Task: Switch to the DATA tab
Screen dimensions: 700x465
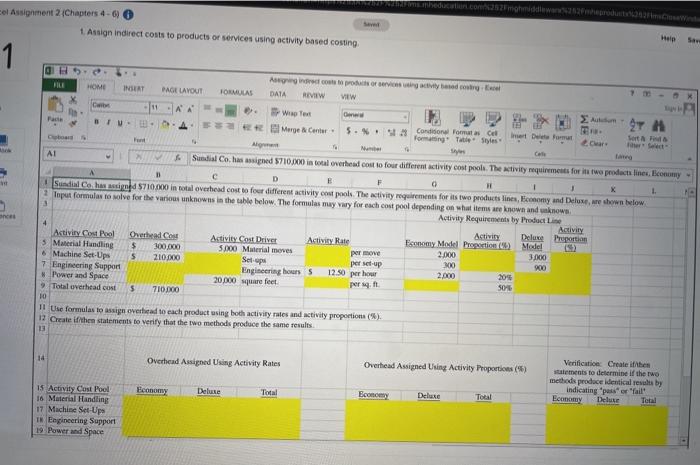Action: point(278,94)
